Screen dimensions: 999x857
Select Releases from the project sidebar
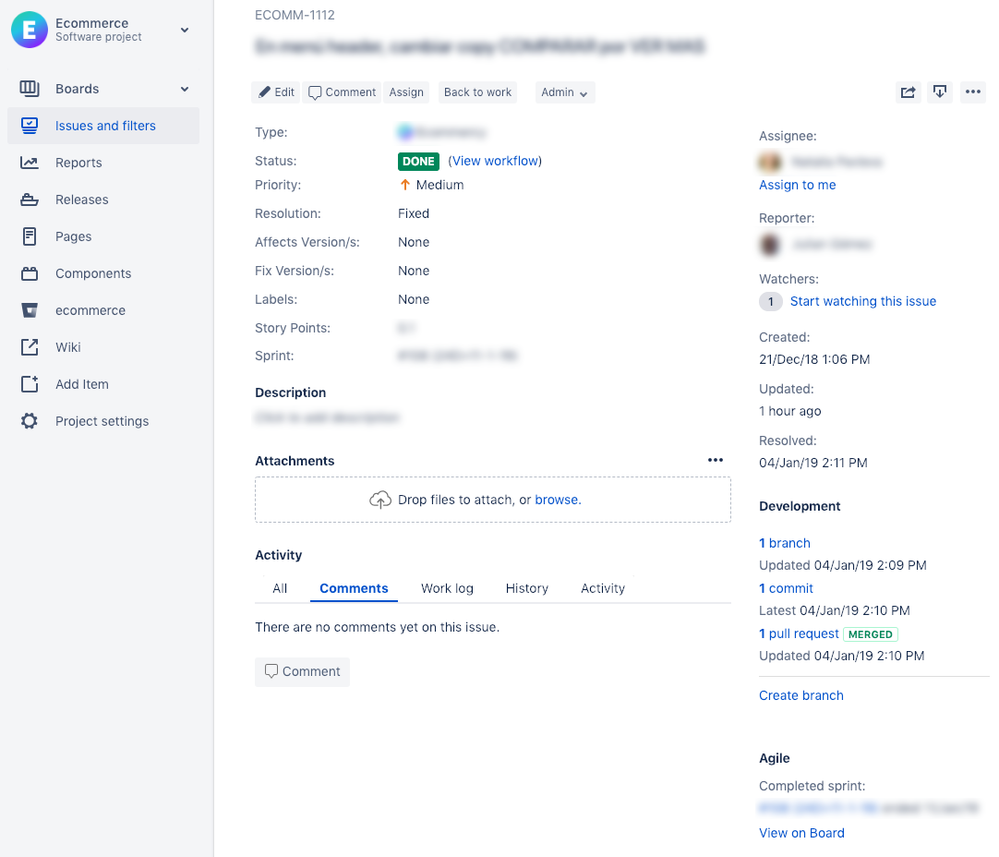click(84, 199)
